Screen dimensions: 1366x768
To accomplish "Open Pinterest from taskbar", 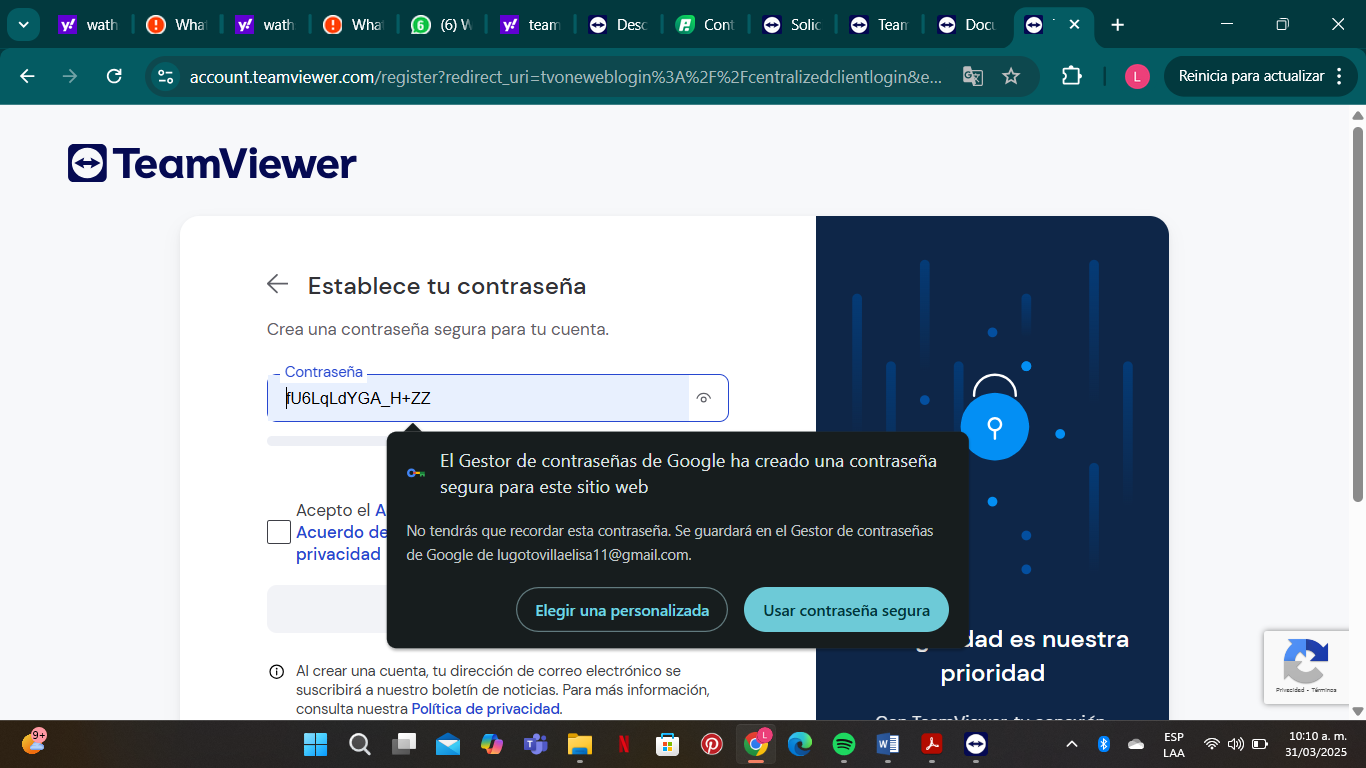I will (712, 744).
